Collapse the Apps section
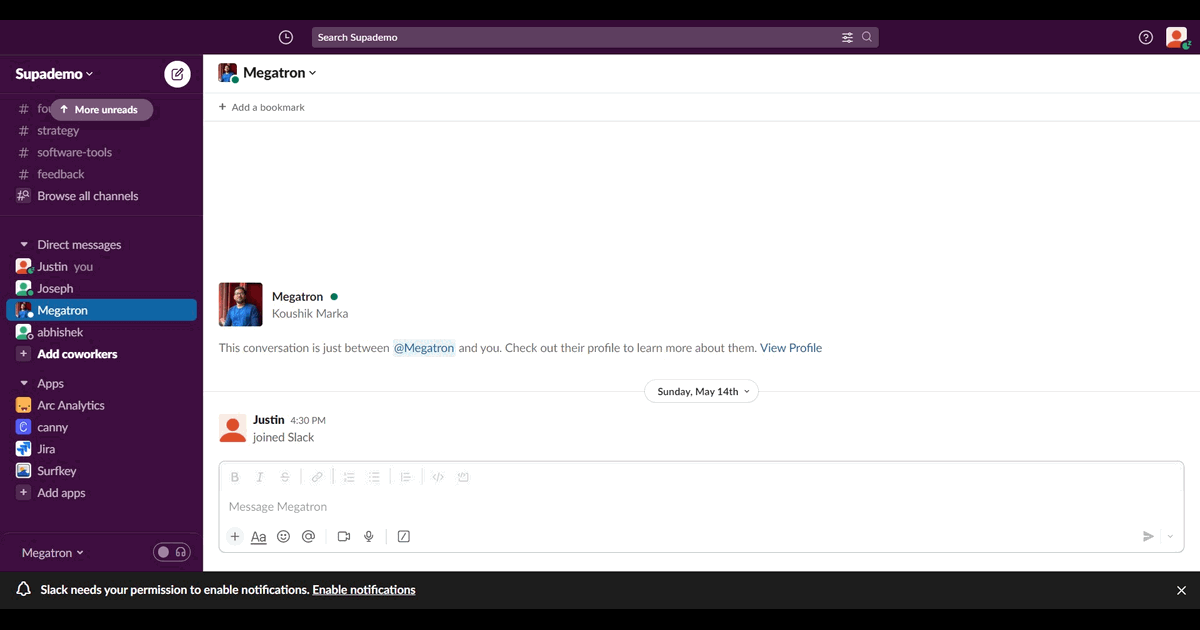 24,384
